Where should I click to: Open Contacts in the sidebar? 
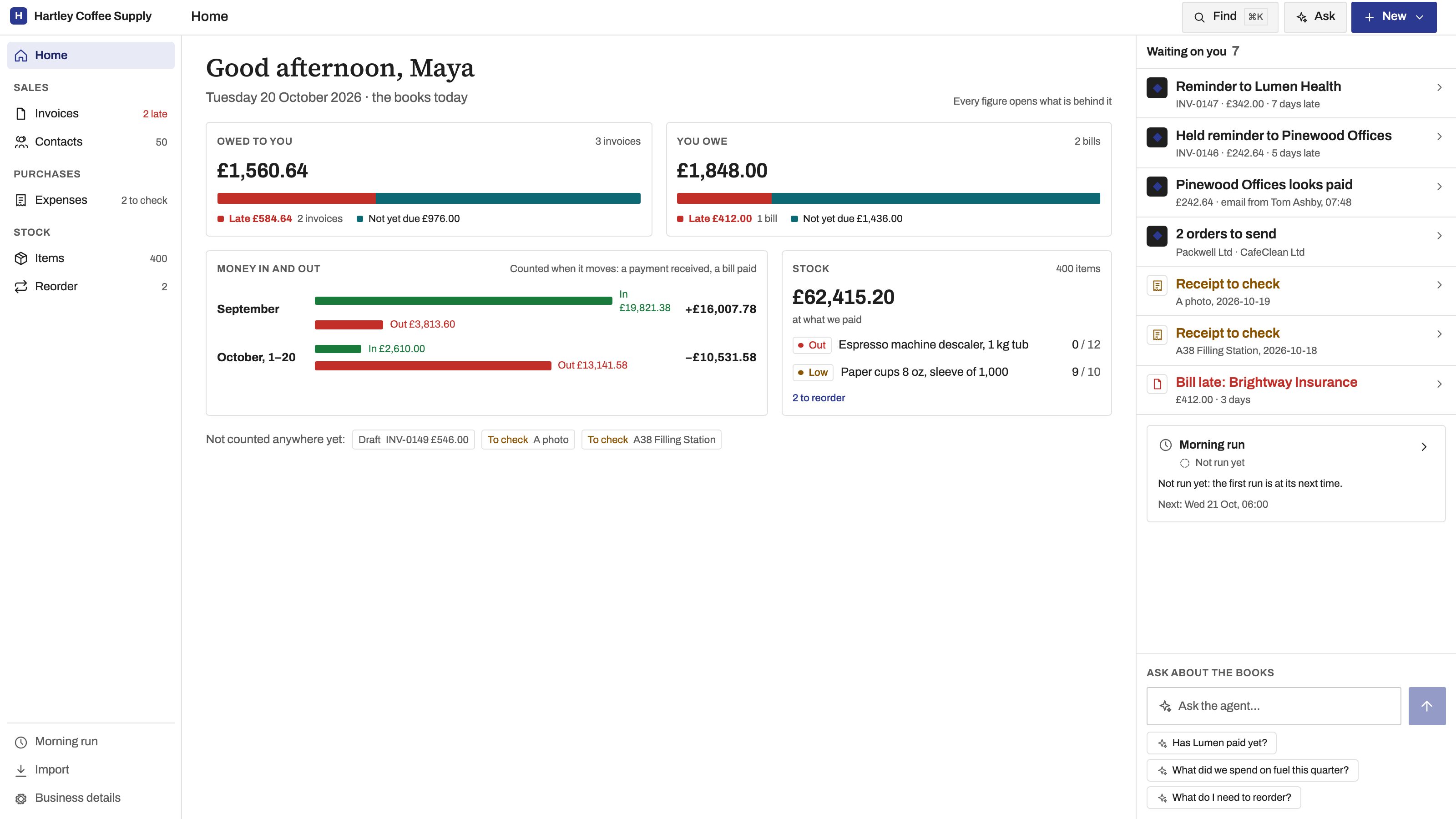click(x=91, y=142)
